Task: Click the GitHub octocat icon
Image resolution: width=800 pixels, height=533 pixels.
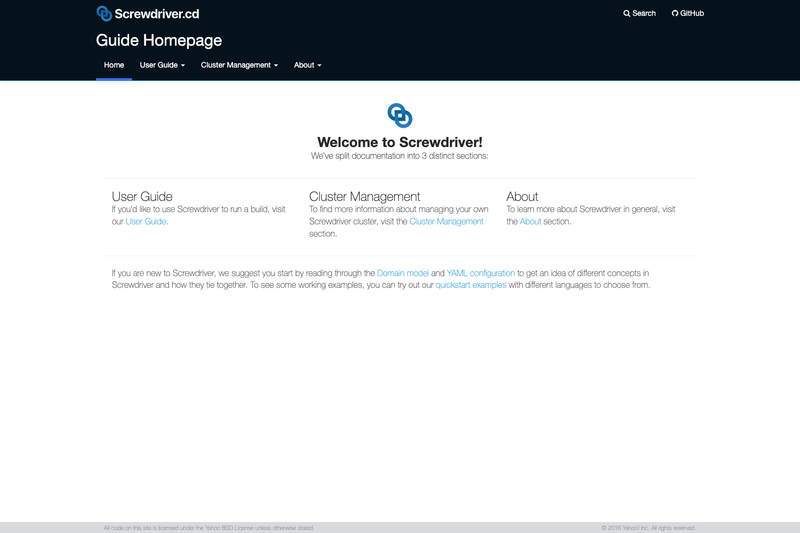Action: 675,13
